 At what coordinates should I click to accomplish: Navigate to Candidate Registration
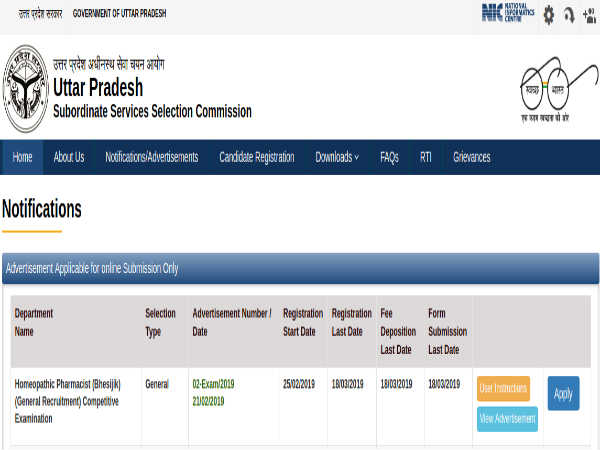pyautogui.click(x=257, y=157)
